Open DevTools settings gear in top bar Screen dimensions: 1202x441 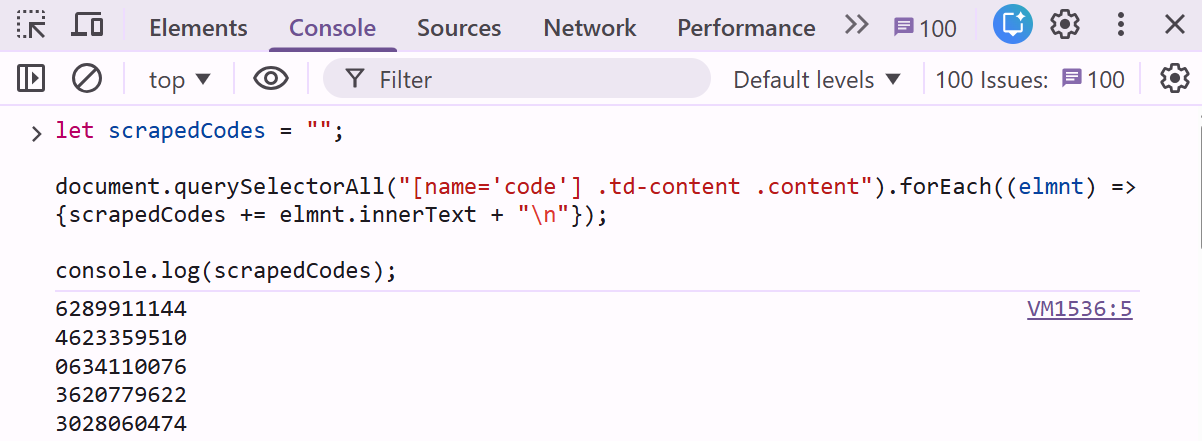[1065, 26]
